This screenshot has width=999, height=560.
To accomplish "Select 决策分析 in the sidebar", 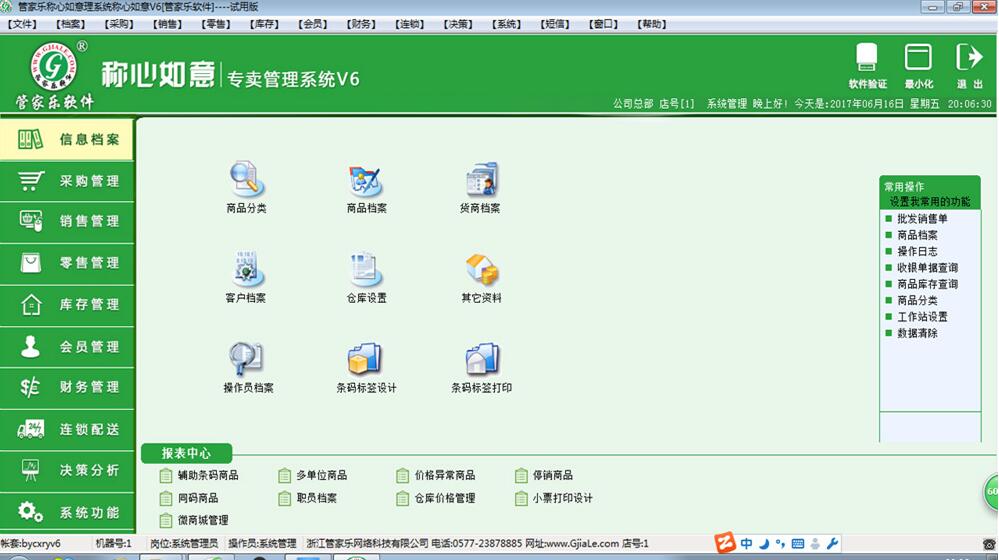I will click(67, 471).
